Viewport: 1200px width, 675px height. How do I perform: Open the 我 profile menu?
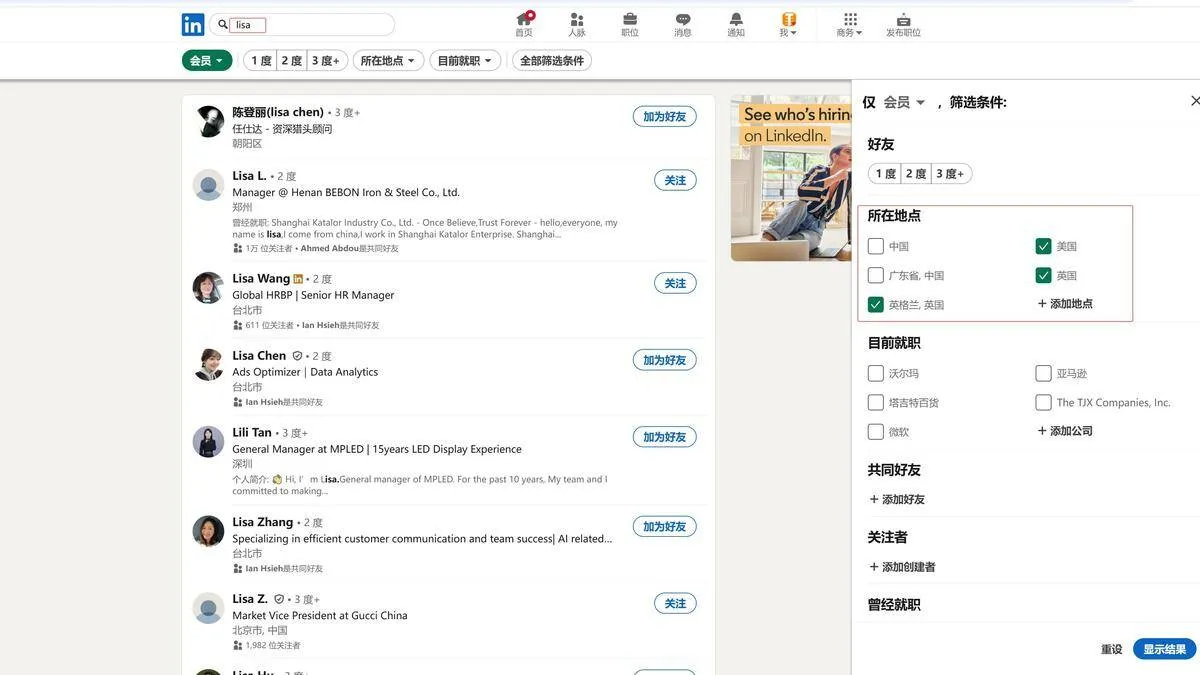click(789, 25)
